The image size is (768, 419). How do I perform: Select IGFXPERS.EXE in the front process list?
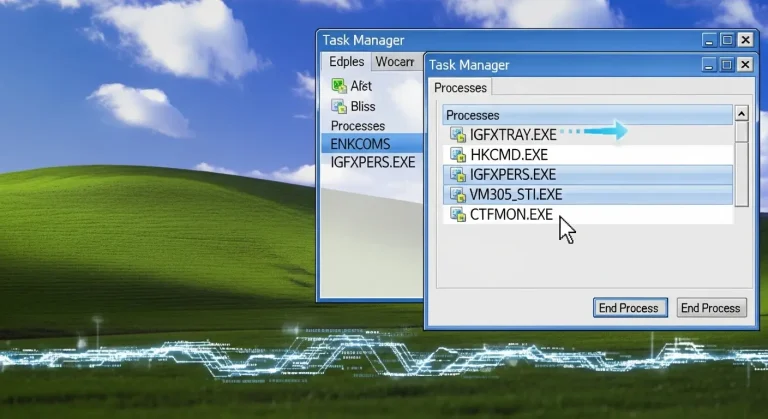tap(588, 175)
